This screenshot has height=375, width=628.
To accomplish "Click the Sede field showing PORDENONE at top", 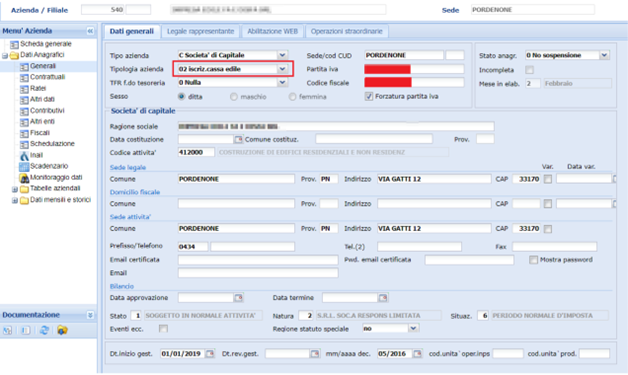I will pos(533,10).
